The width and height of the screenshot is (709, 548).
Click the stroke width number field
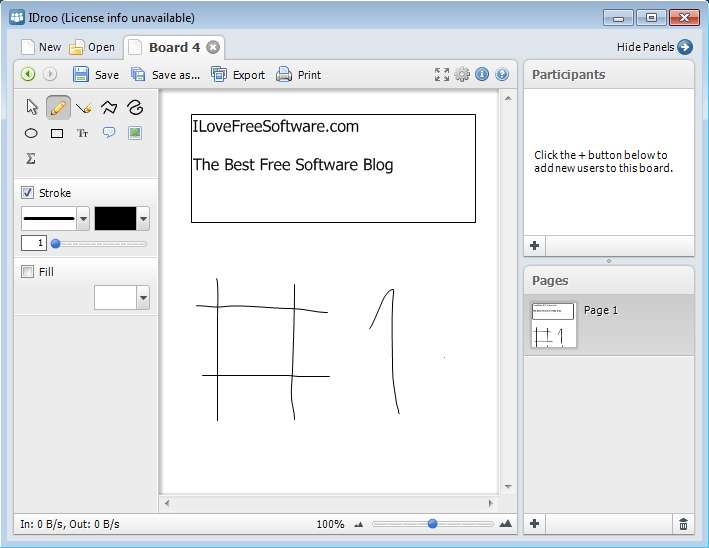point(34,243)
